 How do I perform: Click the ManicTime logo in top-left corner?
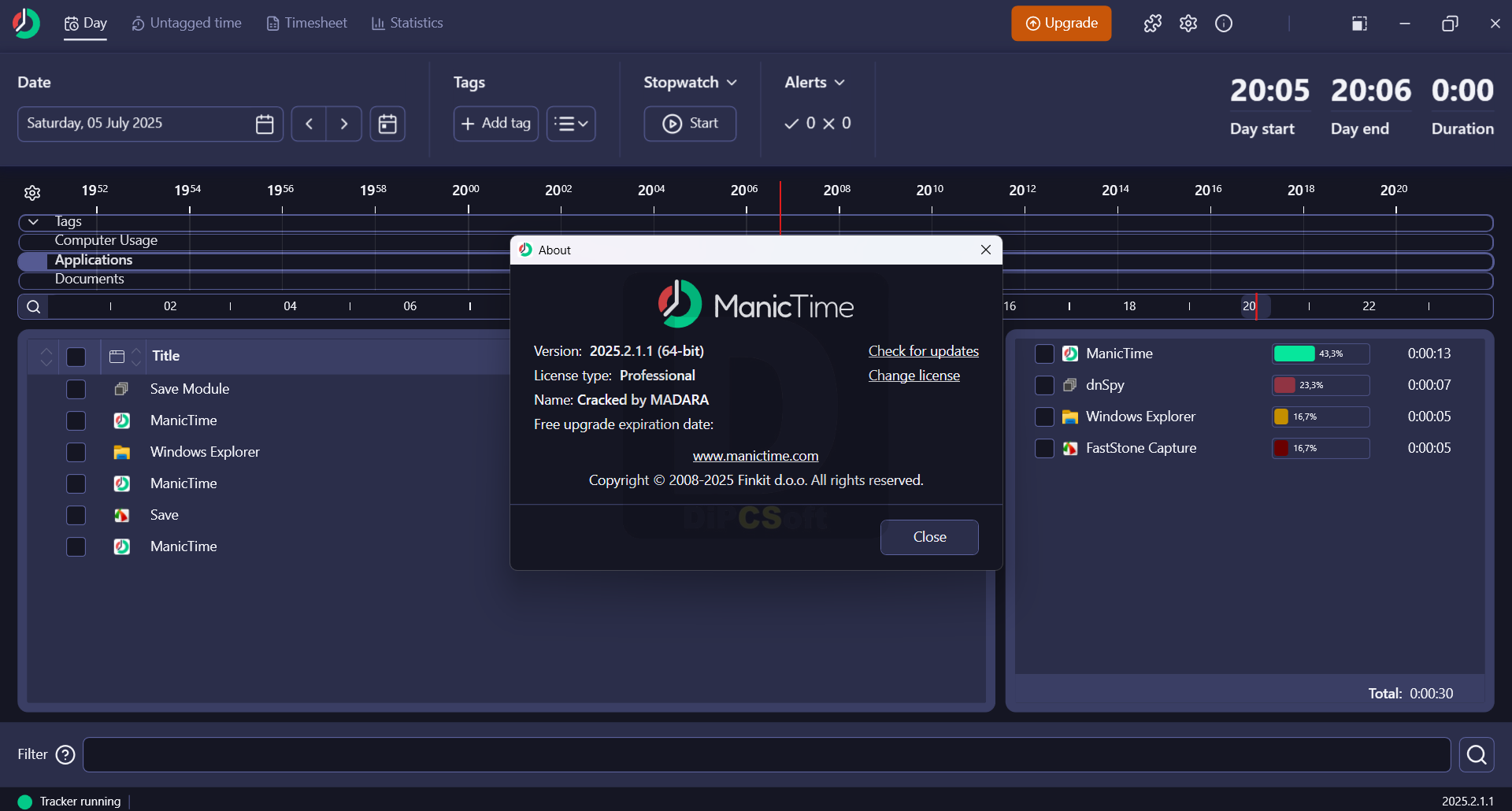coord(26,24)
